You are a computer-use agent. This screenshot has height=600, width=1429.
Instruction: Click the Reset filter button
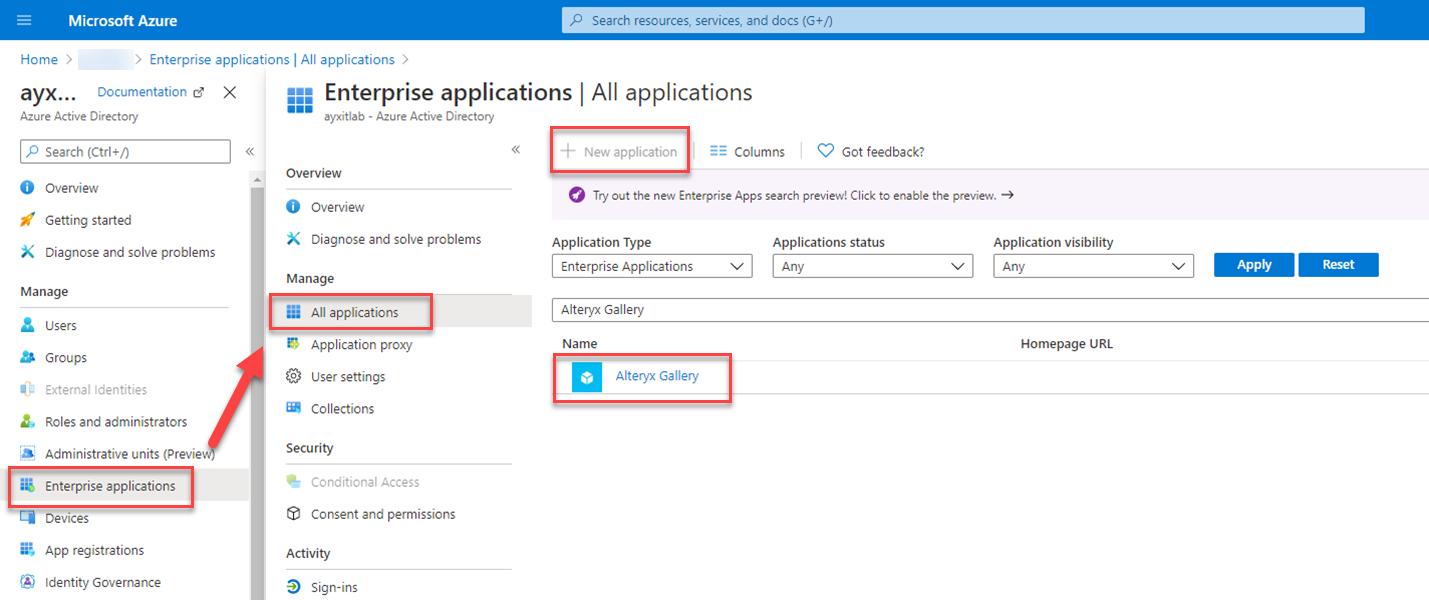1338,265
